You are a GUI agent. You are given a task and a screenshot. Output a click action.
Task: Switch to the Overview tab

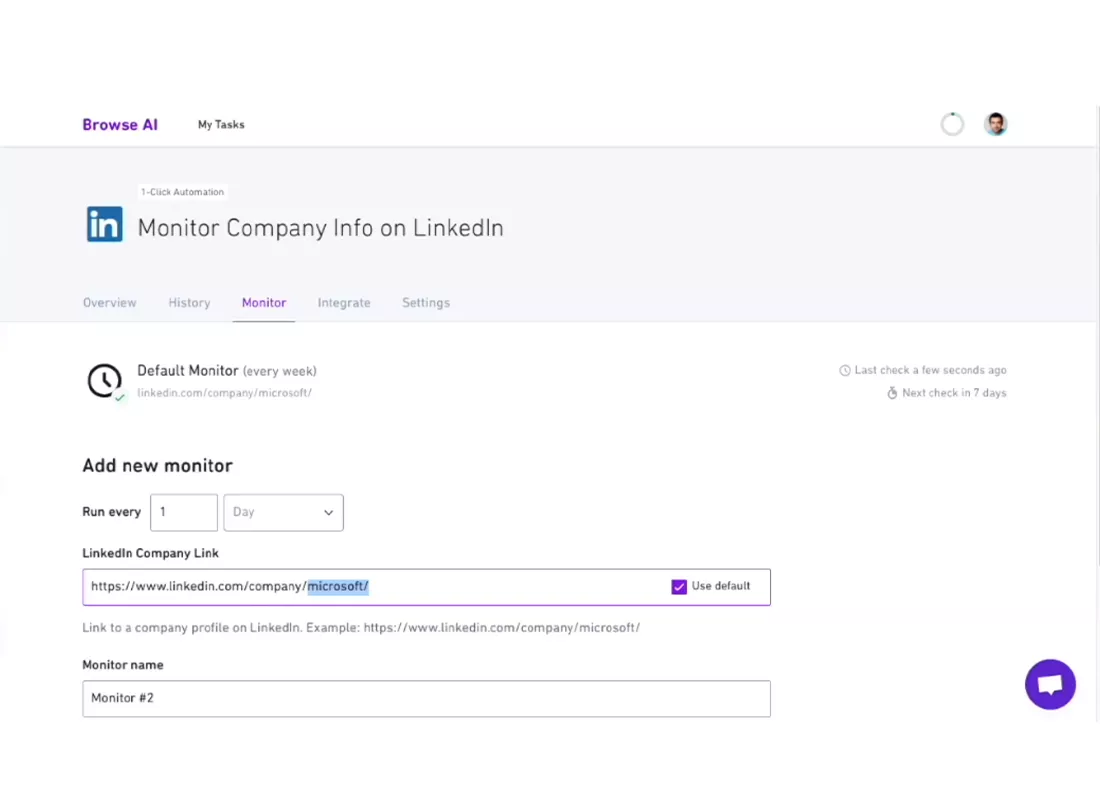(x=109, y=303)
